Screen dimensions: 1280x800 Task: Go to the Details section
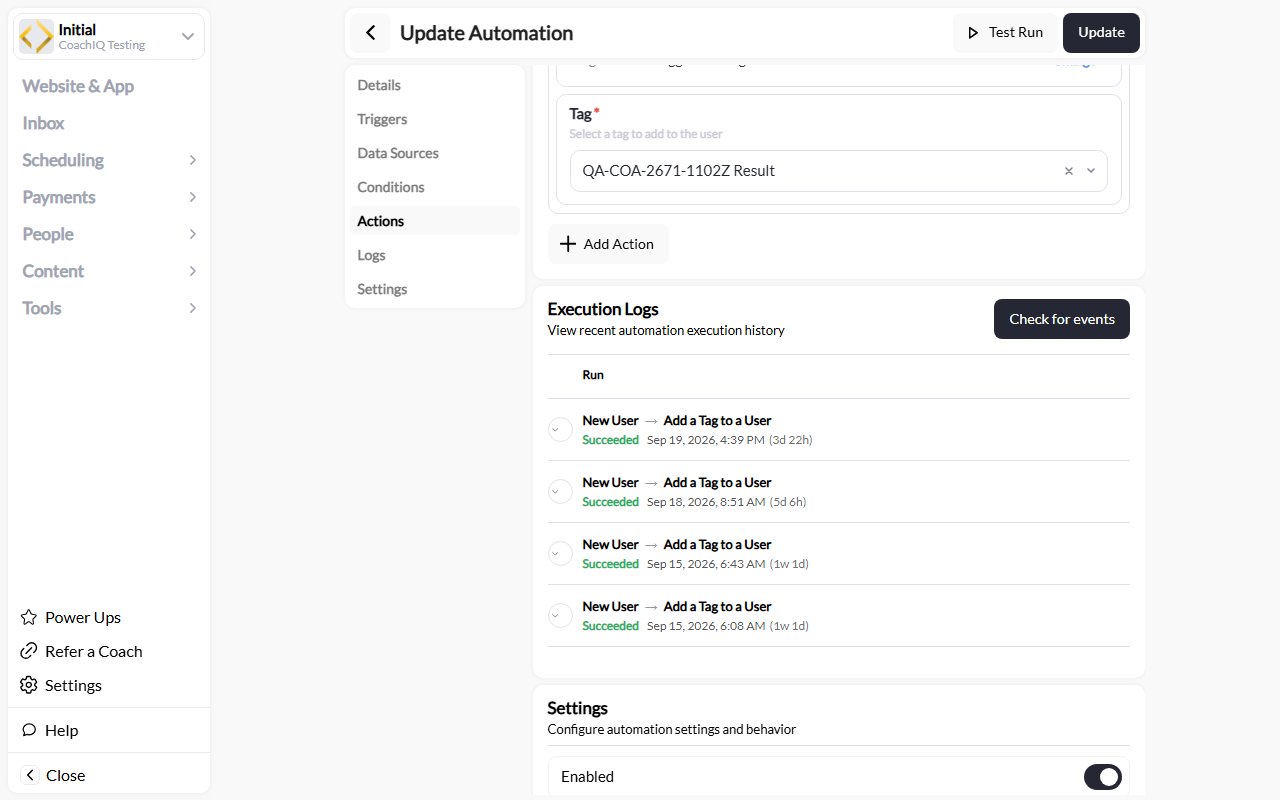point(434,85)
